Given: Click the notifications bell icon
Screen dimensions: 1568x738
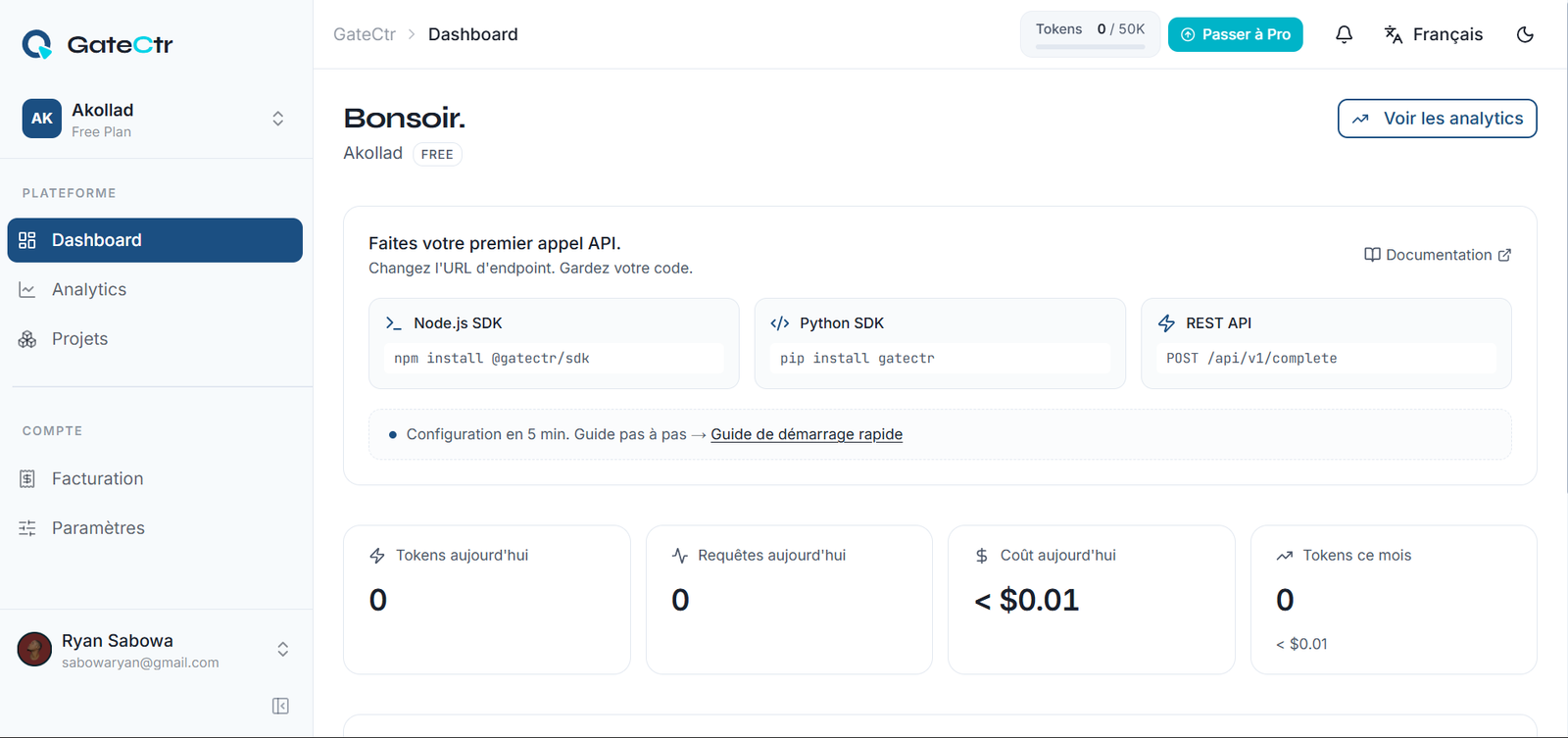Looking at the screenshot, I should pos(1344,34).
